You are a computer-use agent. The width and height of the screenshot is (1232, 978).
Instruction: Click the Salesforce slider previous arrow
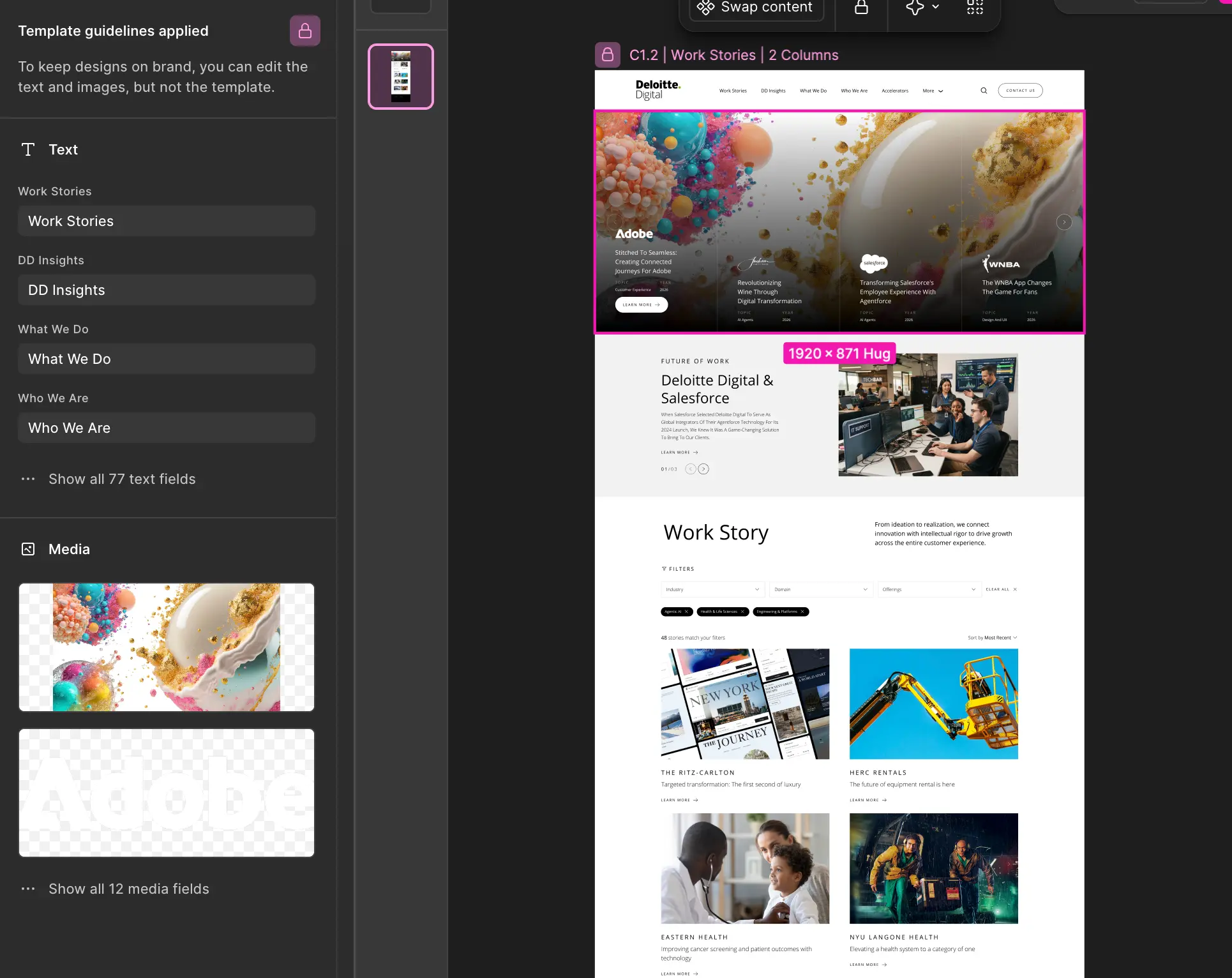pyautogui.click(x=690, y=469)
